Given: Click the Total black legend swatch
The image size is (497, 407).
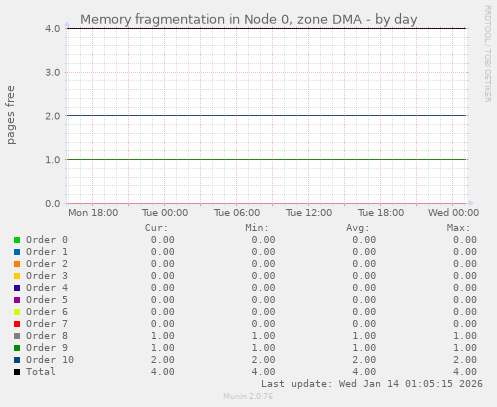Looking at the screenshot, I should pos(17,372).
